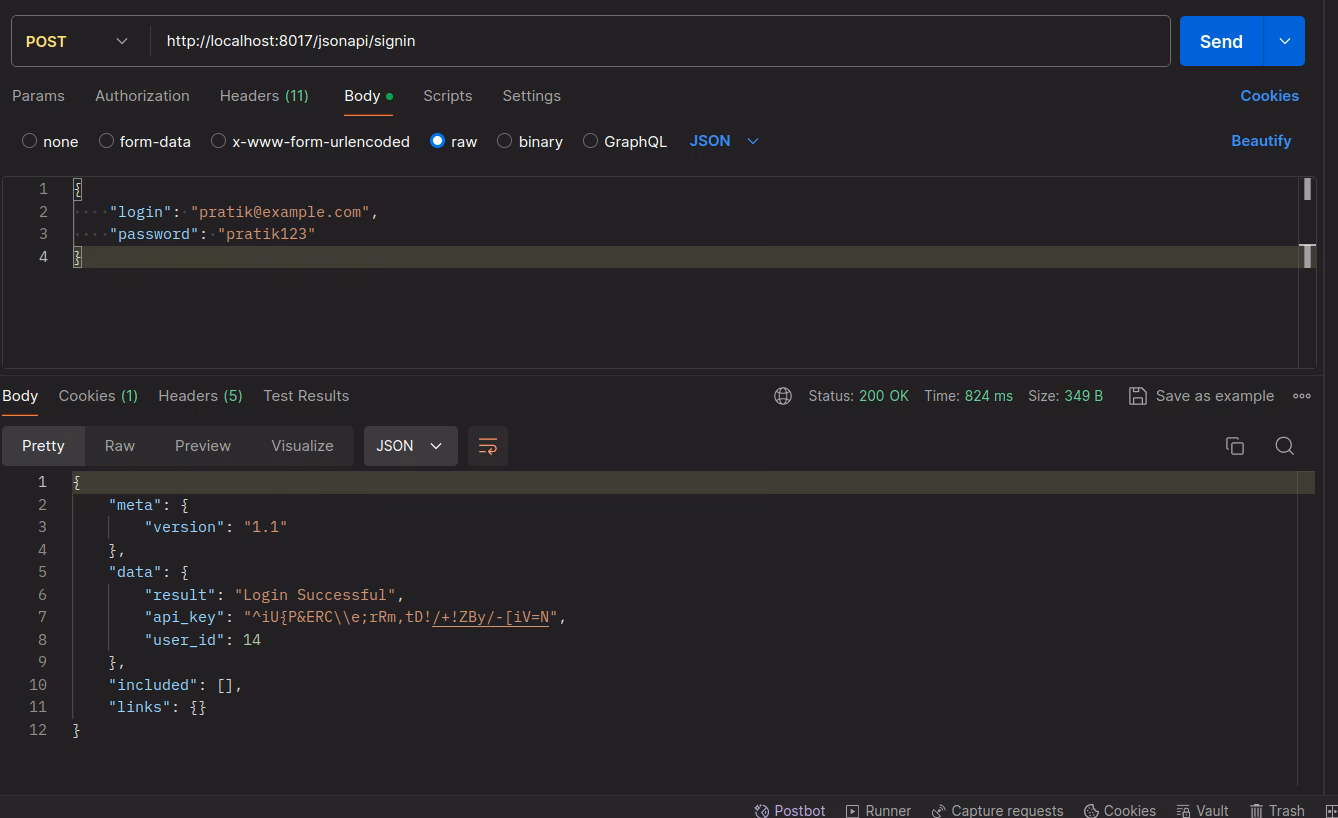Click the "login" key in request body
Image resolution: width=1338 pixels, height=818 pixels.
[142, 212]
